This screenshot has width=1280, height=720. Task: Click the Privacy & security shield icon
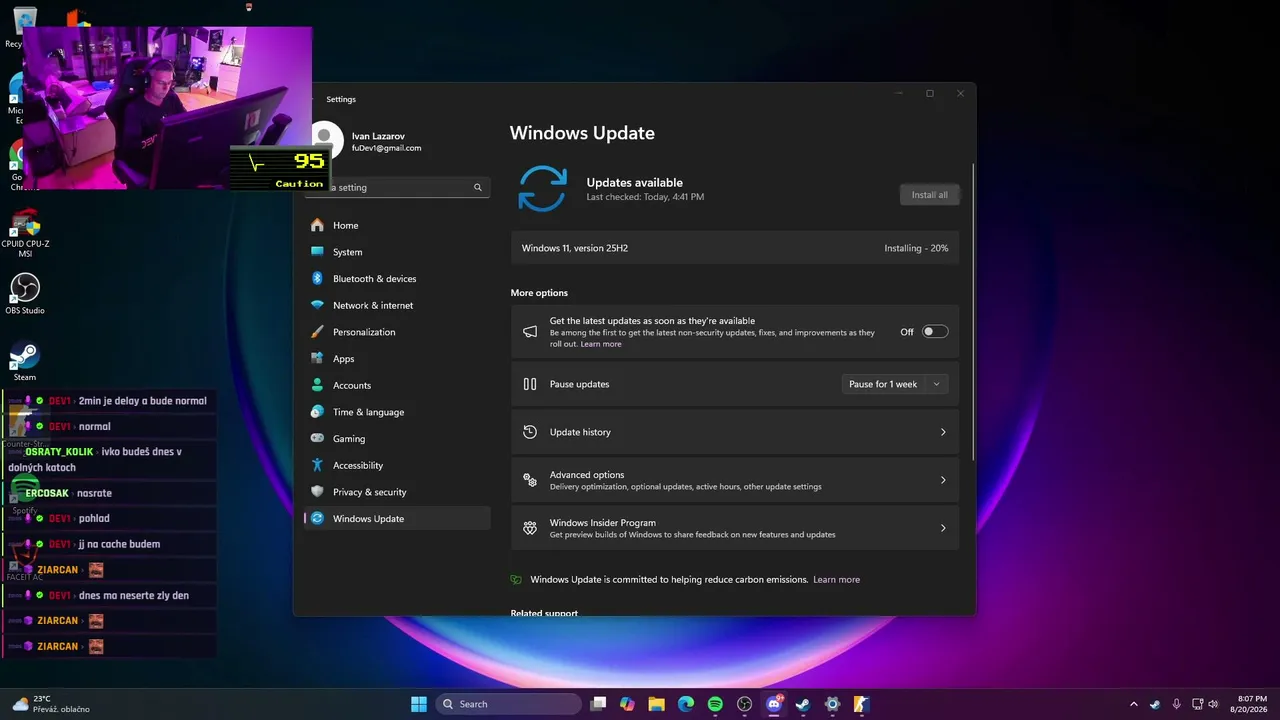point(317,492)
